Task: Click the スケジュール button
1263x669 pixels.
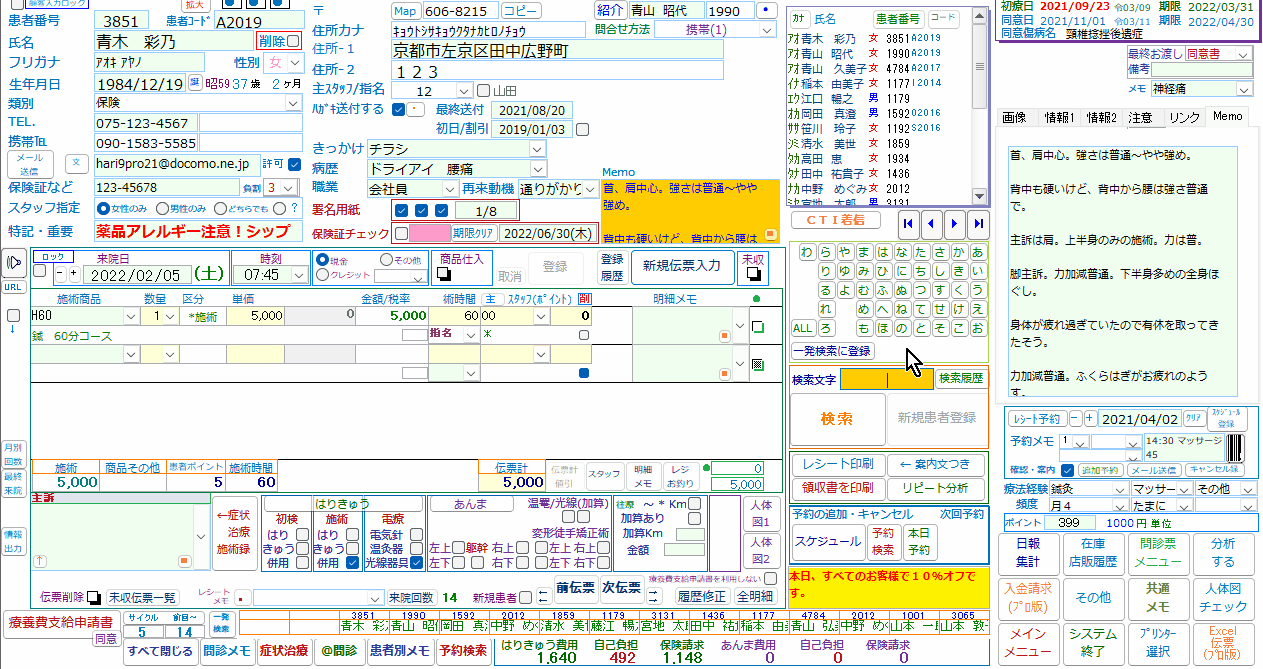Action: coord(828,541)
